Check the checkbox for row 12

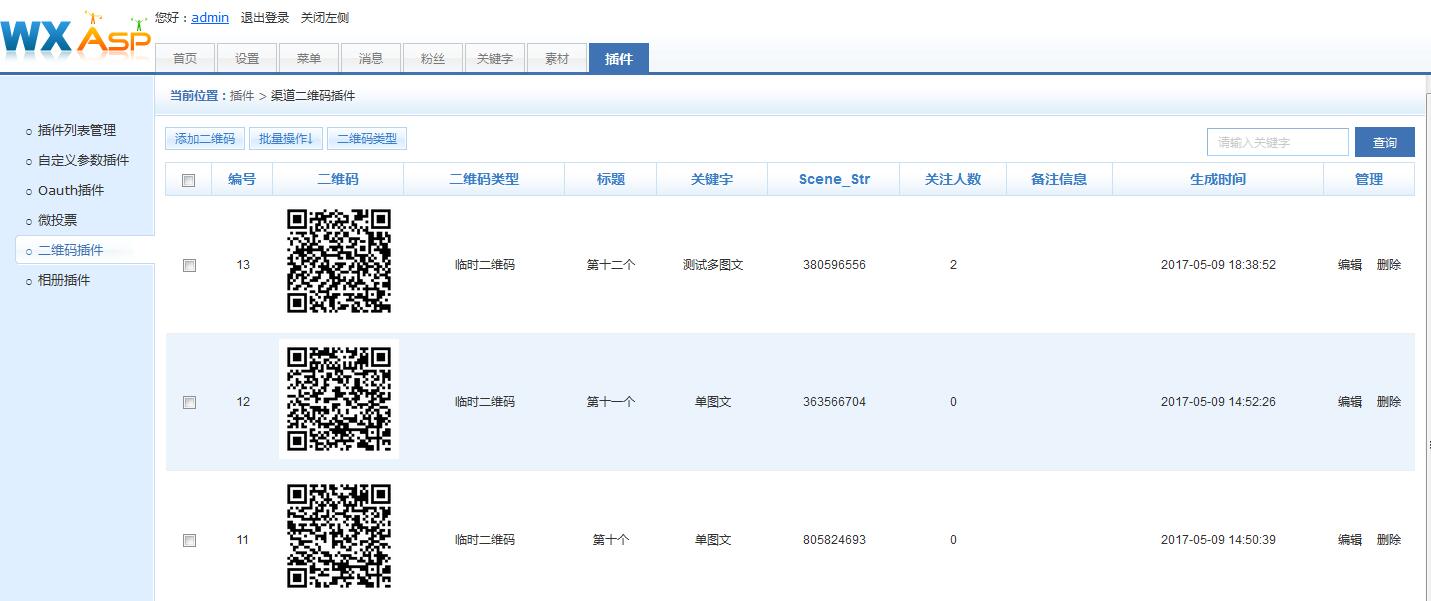point(189,403)
